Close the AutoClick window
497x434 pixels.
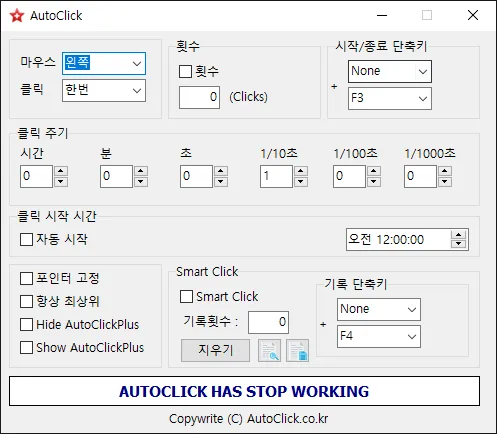pyautogui.click(x=473, y=15)
